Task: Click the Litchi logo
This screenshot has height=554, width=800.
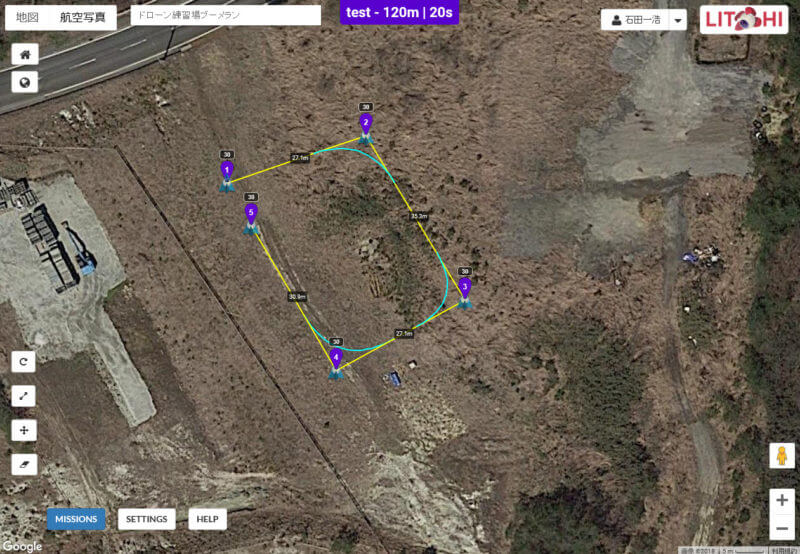Action: coord(744,20)
